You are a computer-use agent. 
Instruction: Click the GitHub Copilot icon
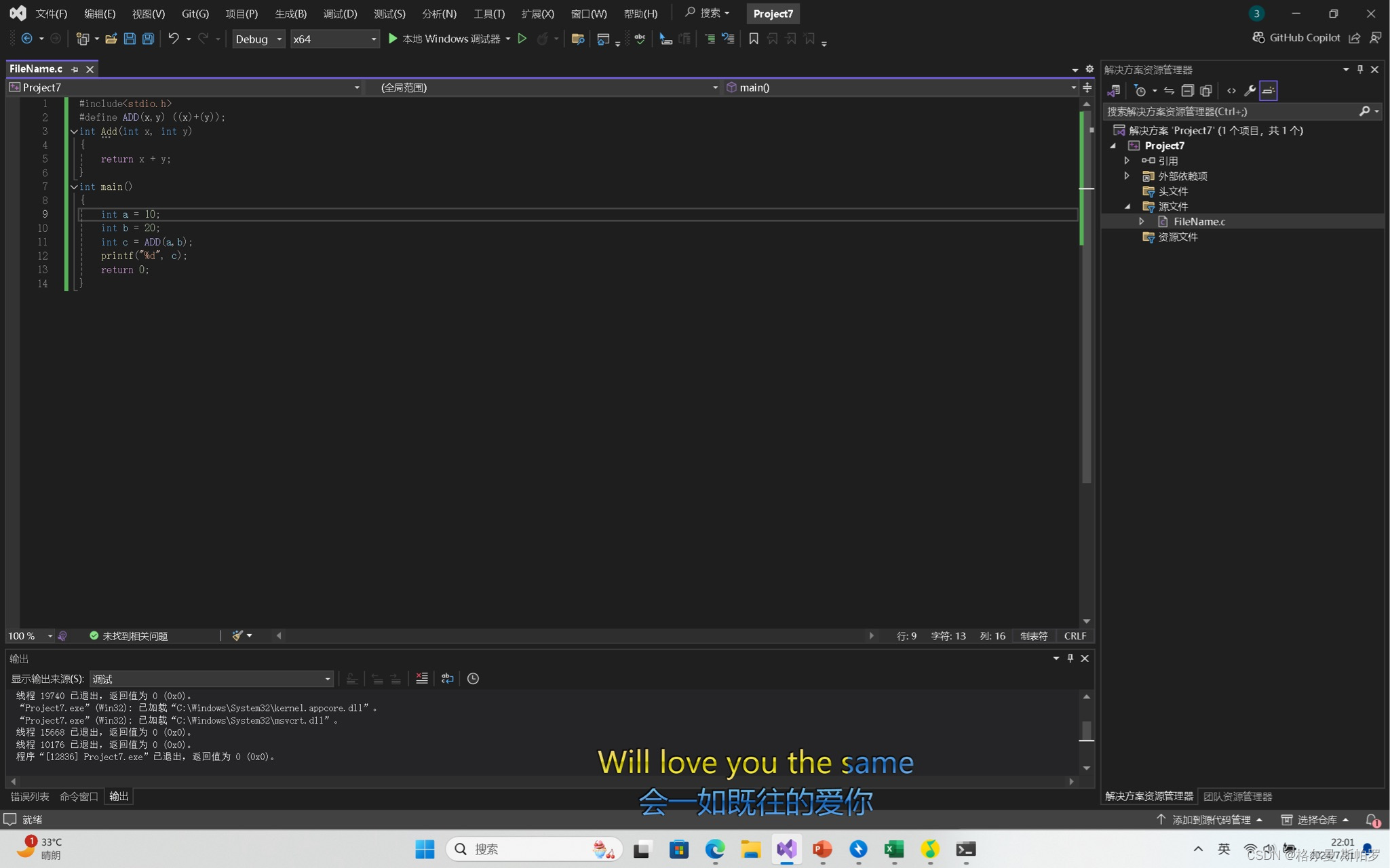tap(1258, 37)
